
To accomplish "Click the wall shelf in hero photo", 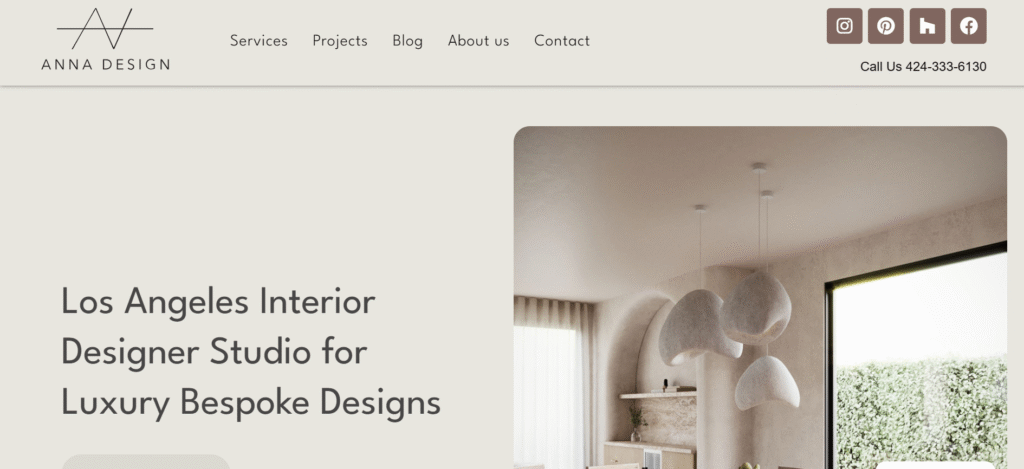I will [658, 395].
